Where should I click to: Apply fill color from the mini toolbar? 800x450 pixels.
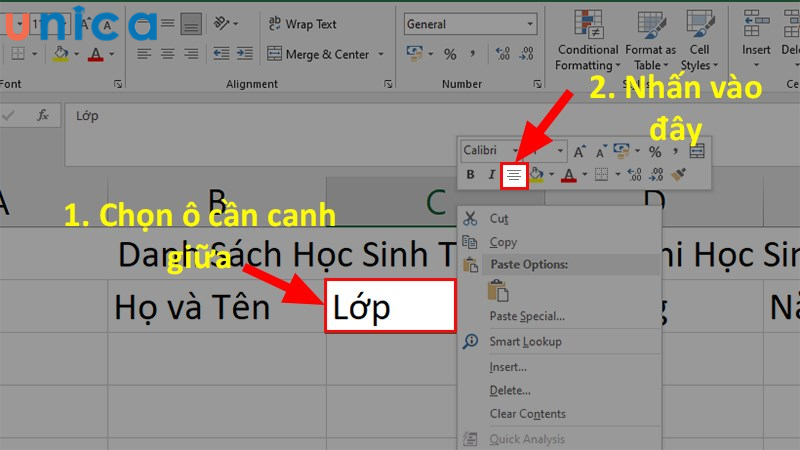point(536,174)
